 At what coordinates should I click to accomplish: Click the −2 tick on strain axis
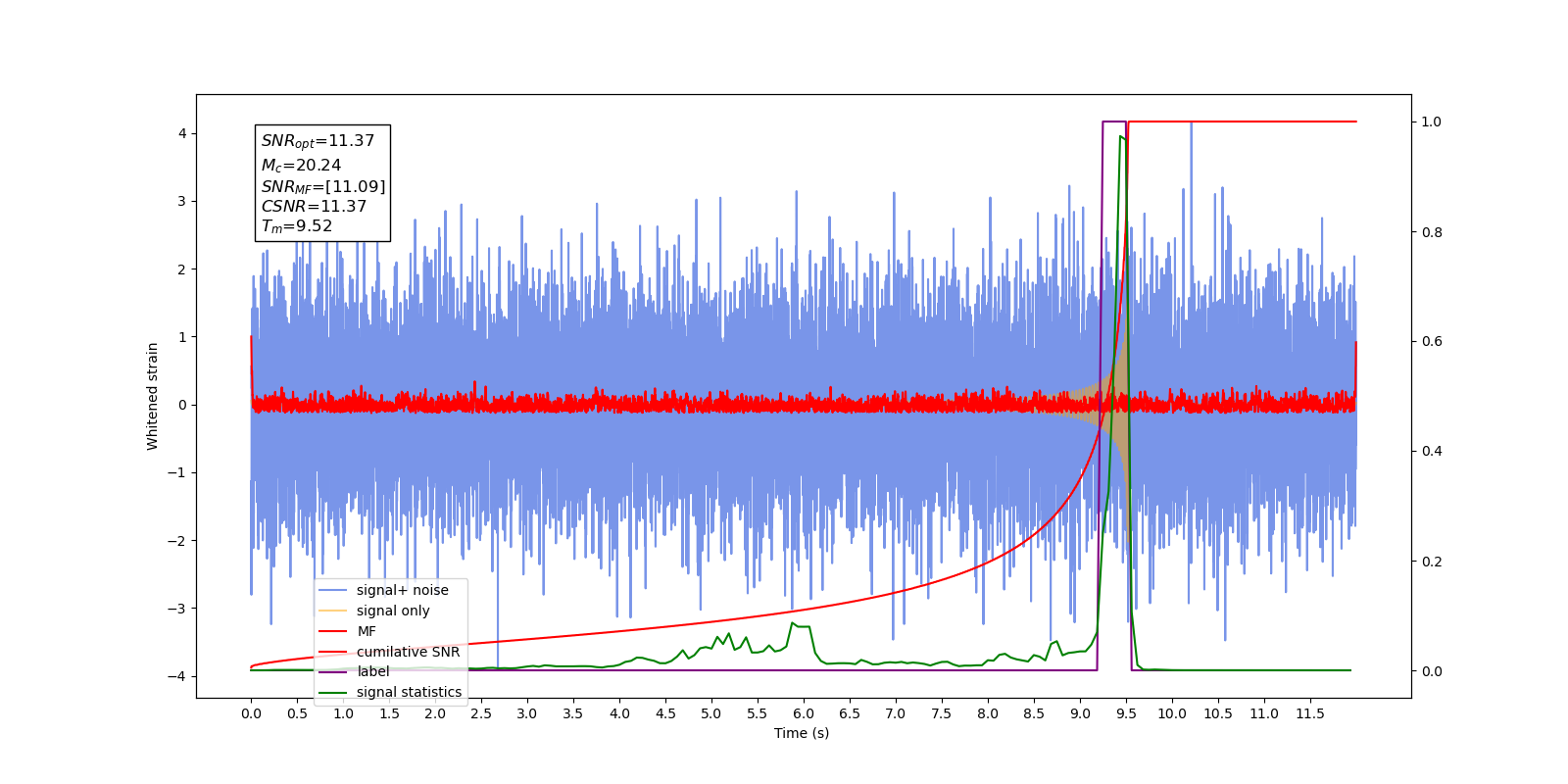[x=176, y=541]
